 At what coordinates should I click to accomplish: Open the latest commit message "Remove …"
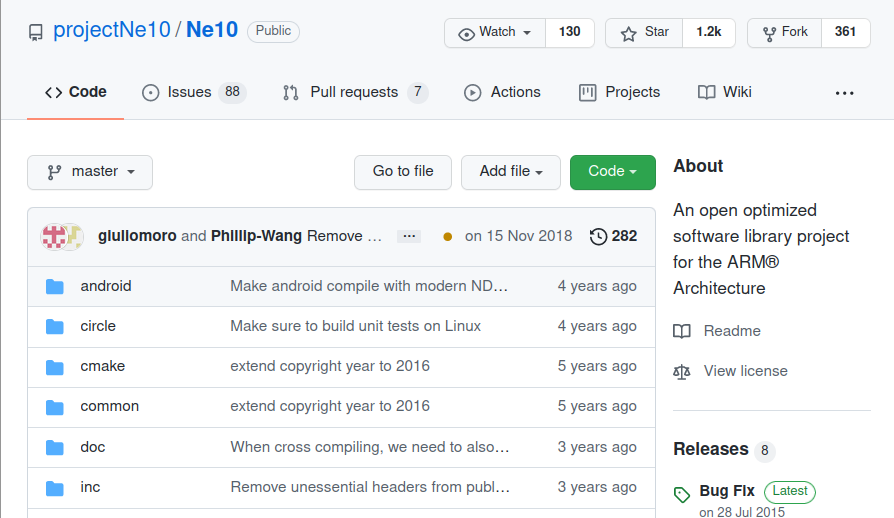click(x=344, y=236)
